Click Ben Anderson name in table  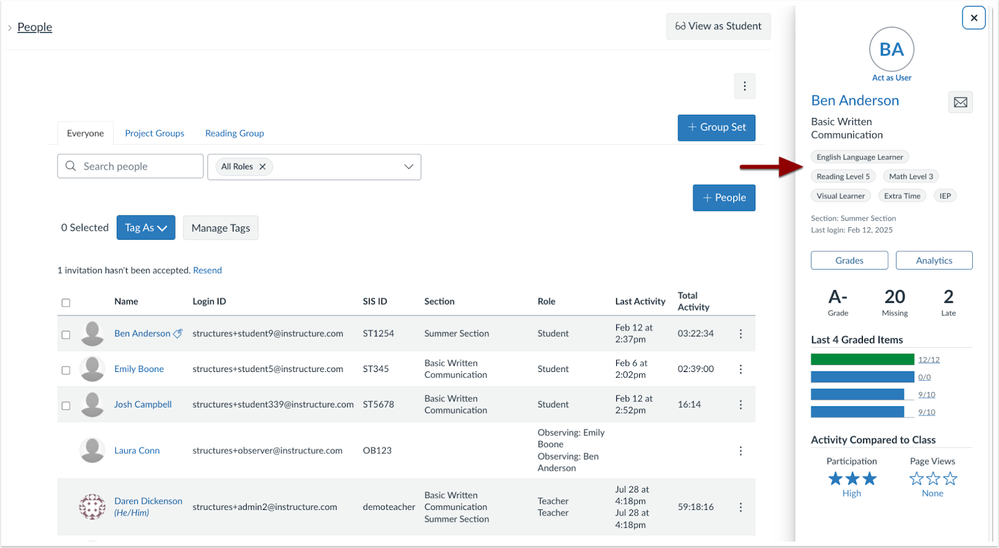142,333
